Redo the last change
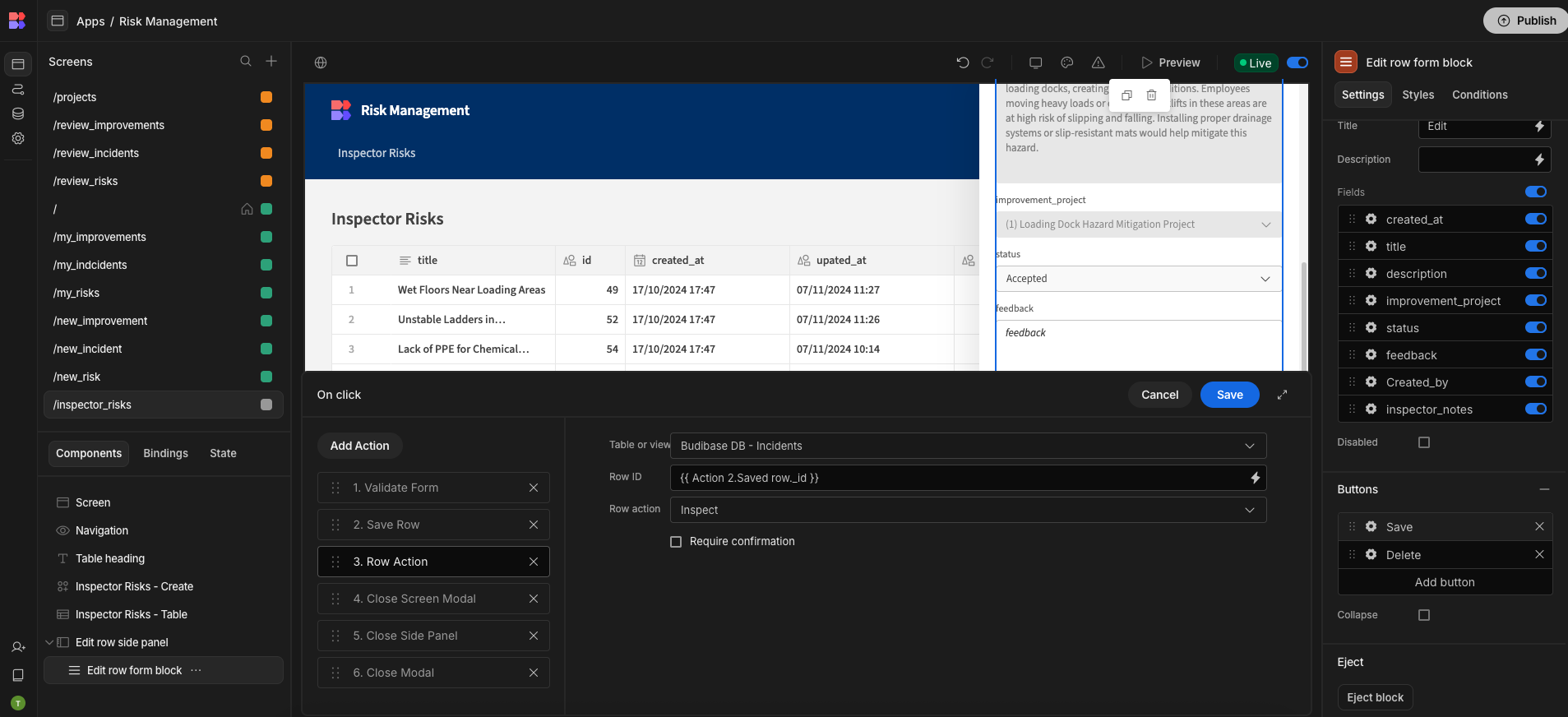Image resolution: width=1568 pixels, height=717 pixels. tap(988, 62)
